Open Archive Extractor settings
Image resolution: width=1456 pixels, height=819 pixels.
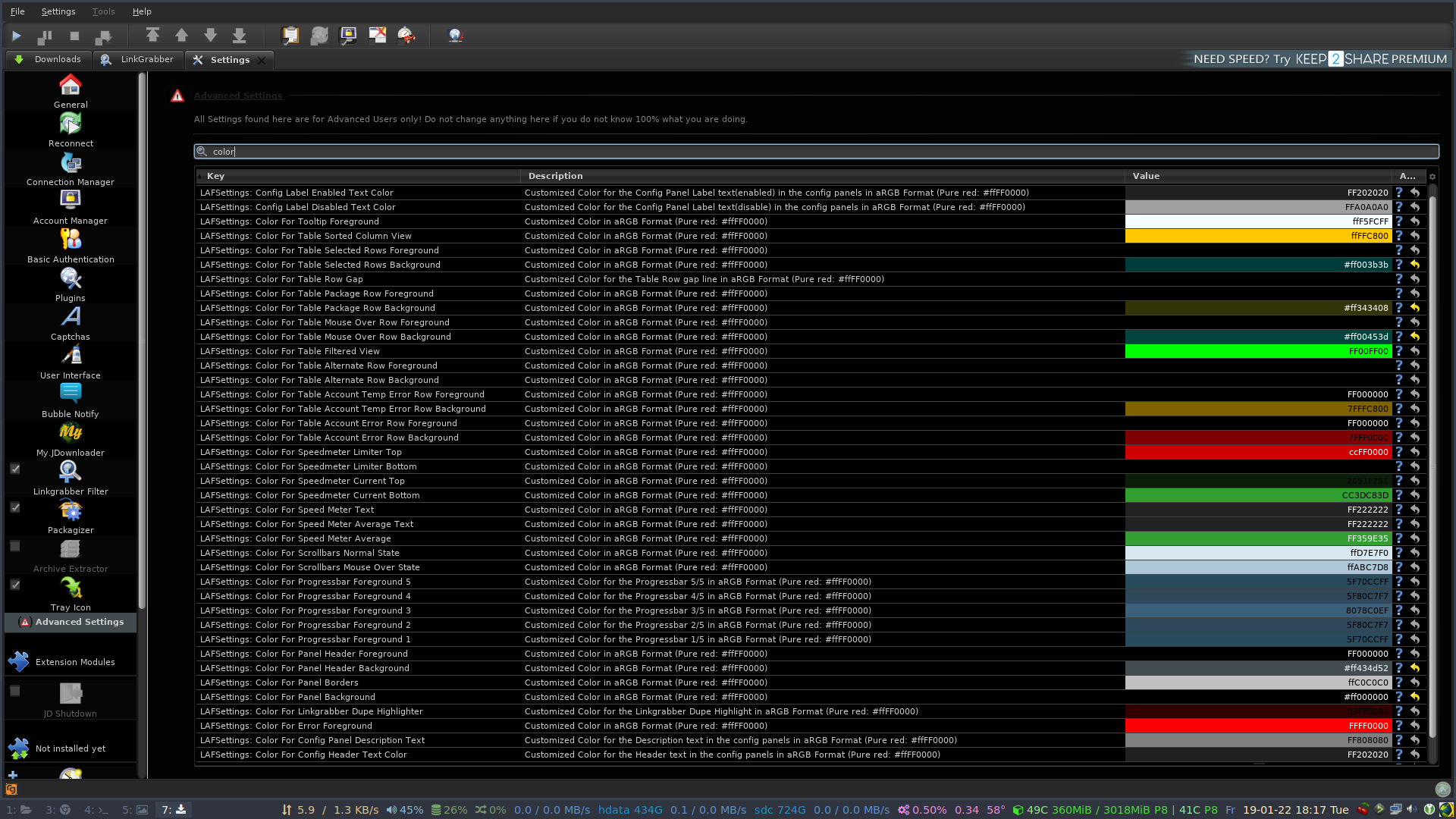(71, 556)
